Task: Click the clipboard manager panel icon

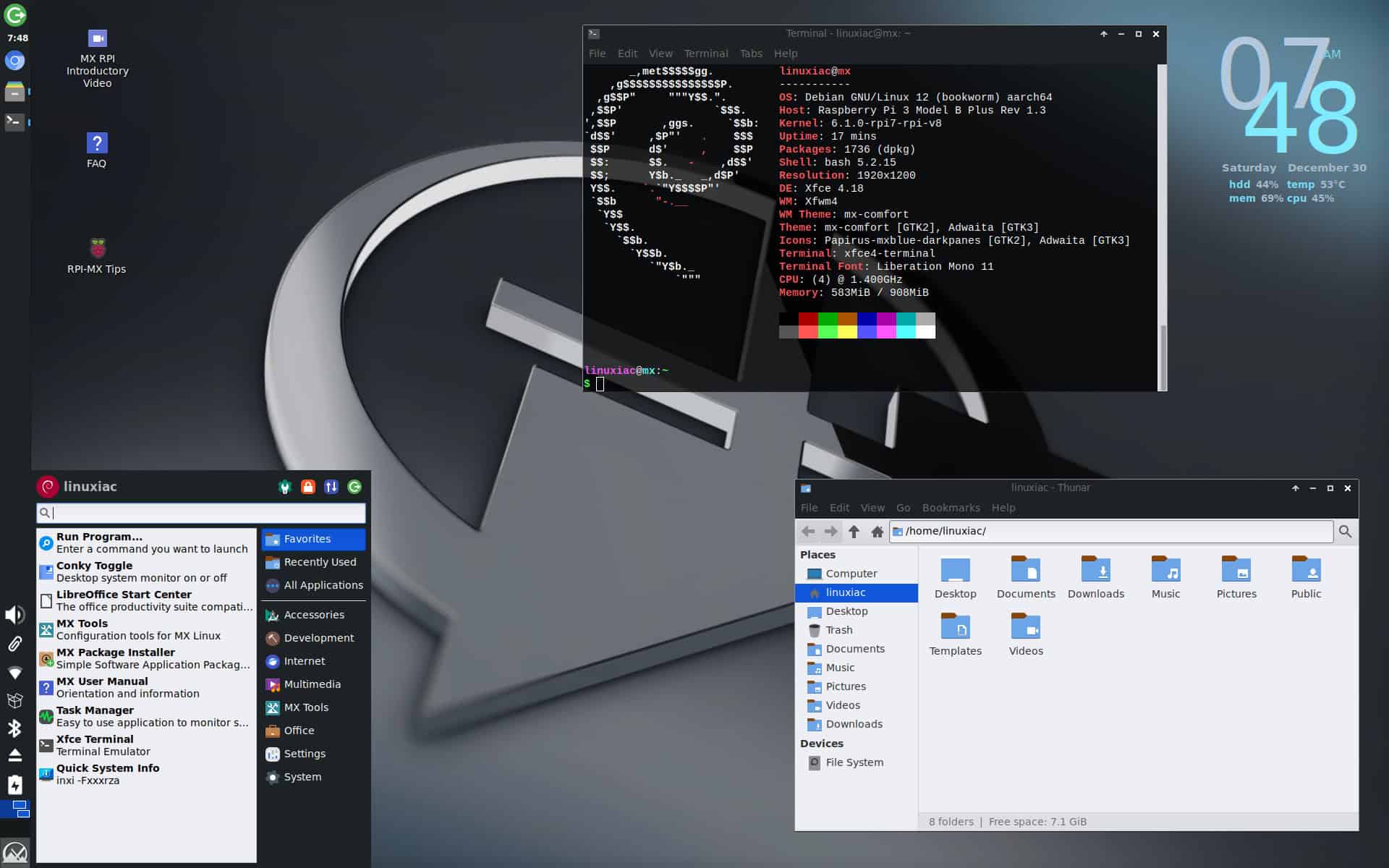Action: (x=15, y=643)
